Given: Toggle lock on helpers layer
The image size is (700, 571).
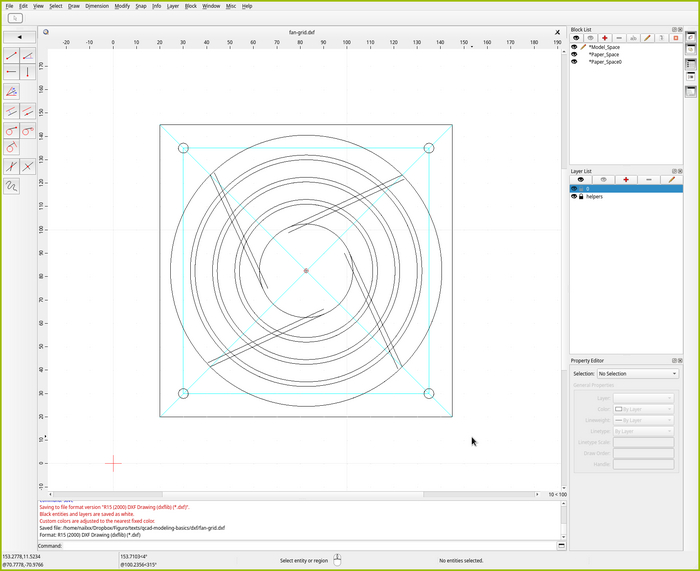Looking at the screenshot, I should (x=581, y=196).
